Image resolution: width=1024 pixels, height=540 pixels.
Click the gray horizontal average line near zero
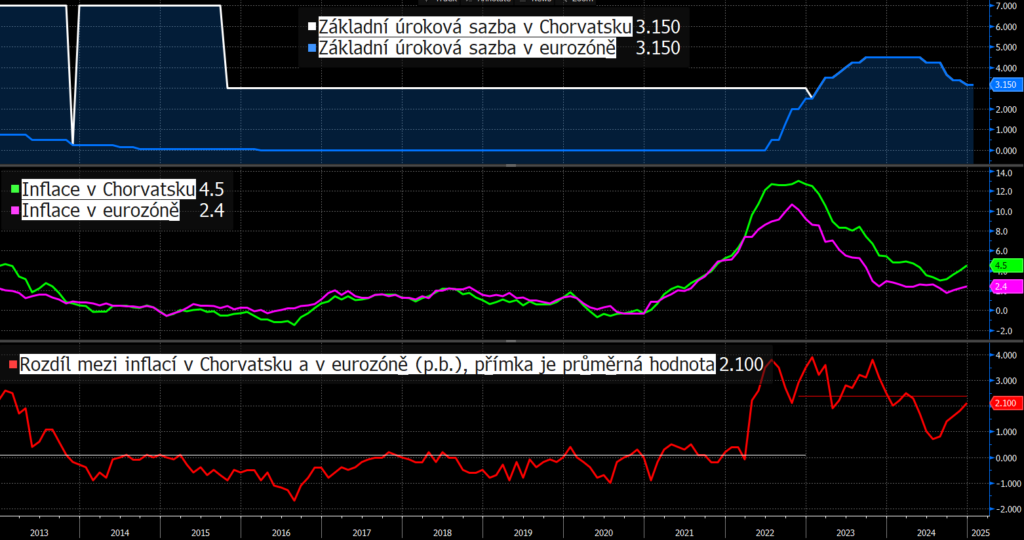click(403, 455)
